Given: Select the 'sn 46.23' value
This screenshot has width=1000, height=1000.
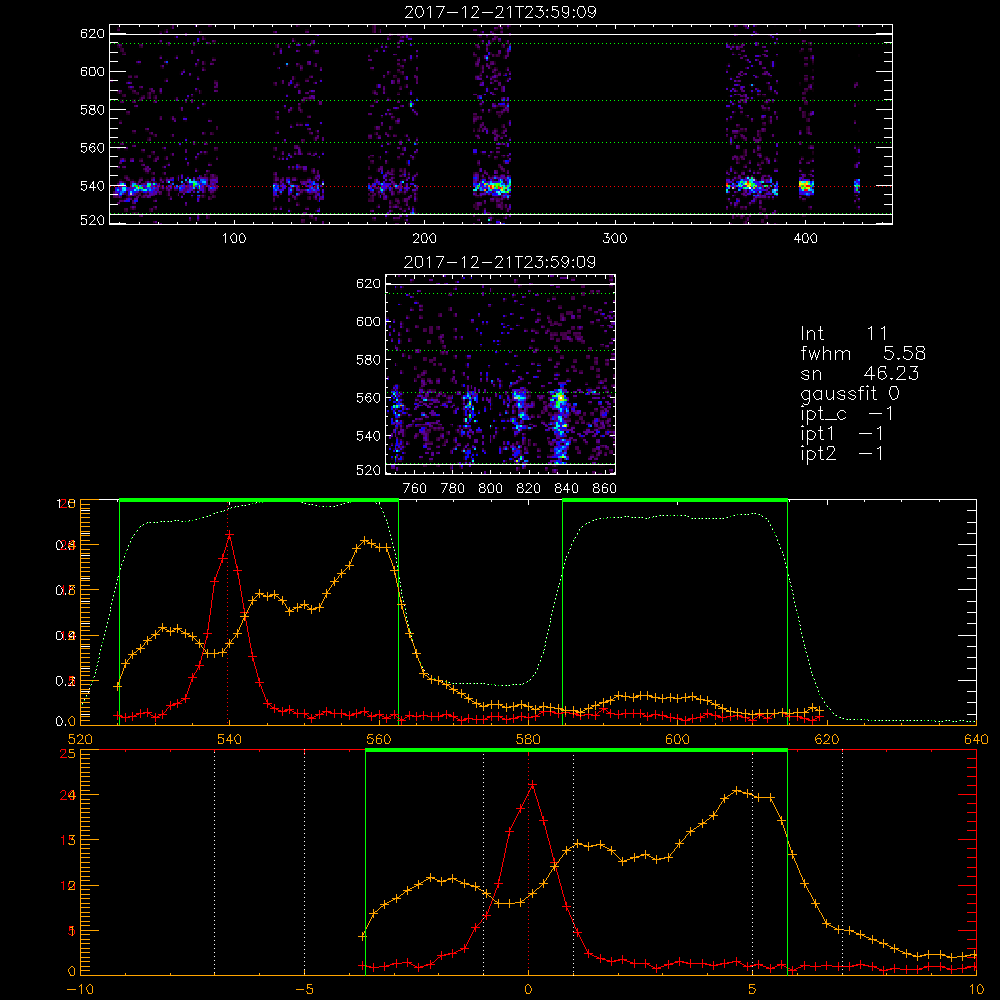Looking at the screenshot, I should point(891,373).
